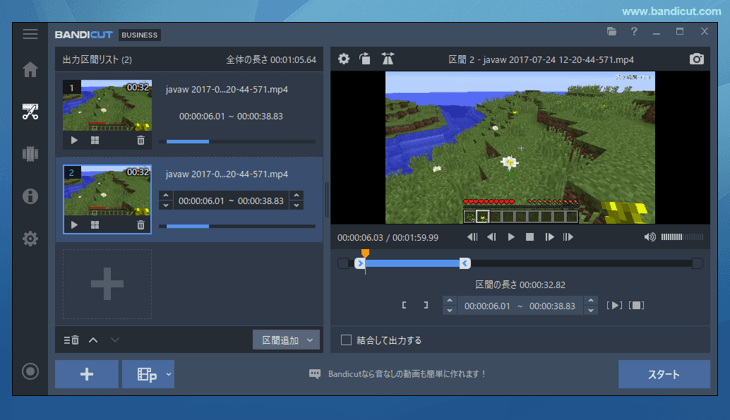Jump to next keyframe

(568, 237)
